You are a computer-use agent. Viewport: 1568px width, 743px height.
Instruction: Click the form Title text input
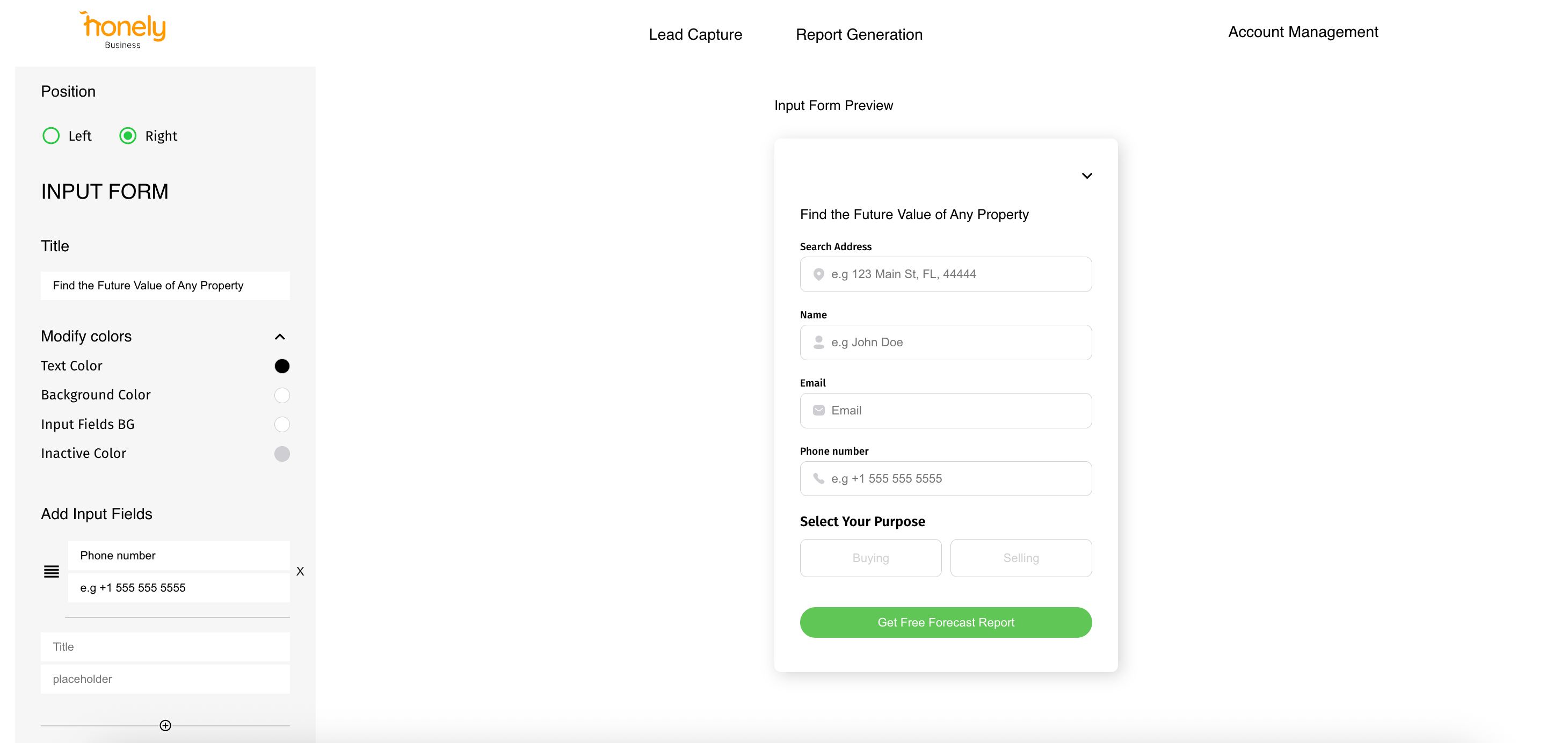pyautogui.click(x=165, y=286)
